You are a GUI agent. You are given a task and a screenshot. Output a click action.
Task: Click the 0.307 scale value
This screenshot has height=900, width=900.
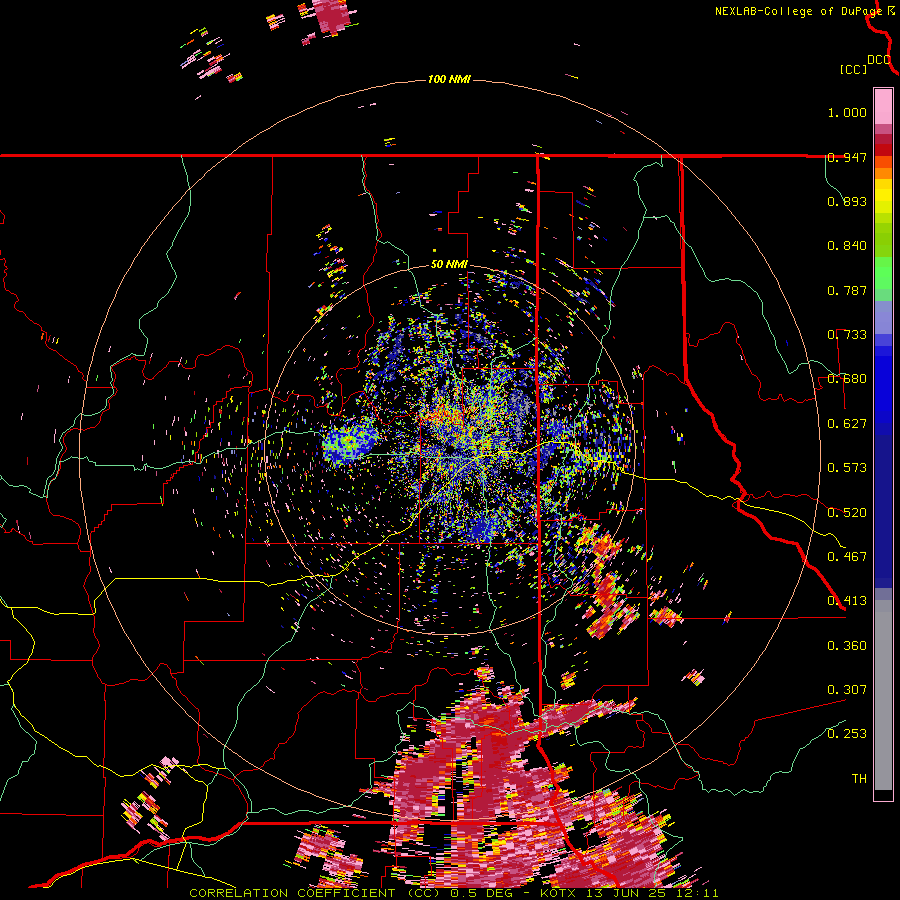(847, 690)
